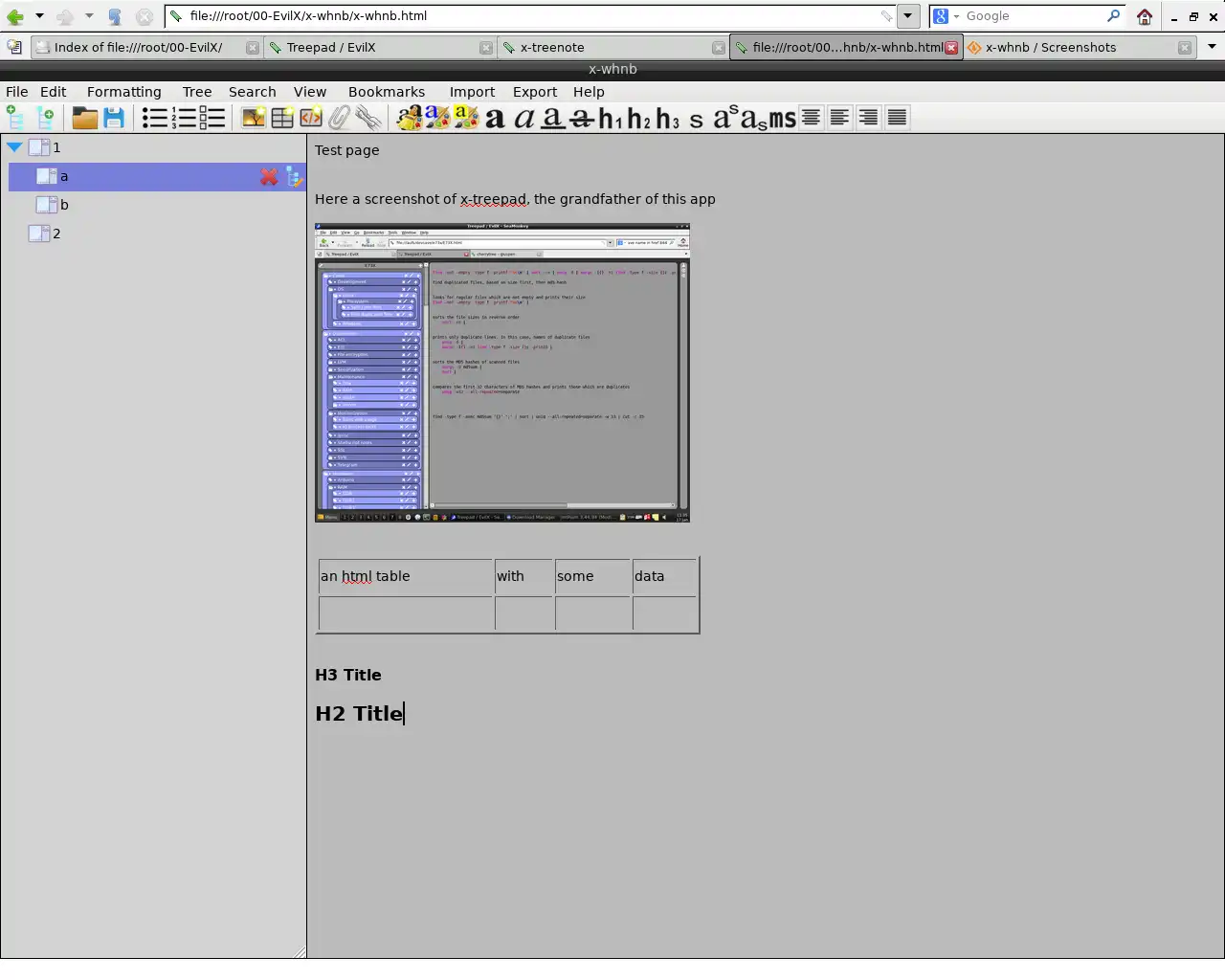Open back-history dropdown arrow
This screenshot has height=980, width=1225.
pyautogui.click(x=39, y=16)
